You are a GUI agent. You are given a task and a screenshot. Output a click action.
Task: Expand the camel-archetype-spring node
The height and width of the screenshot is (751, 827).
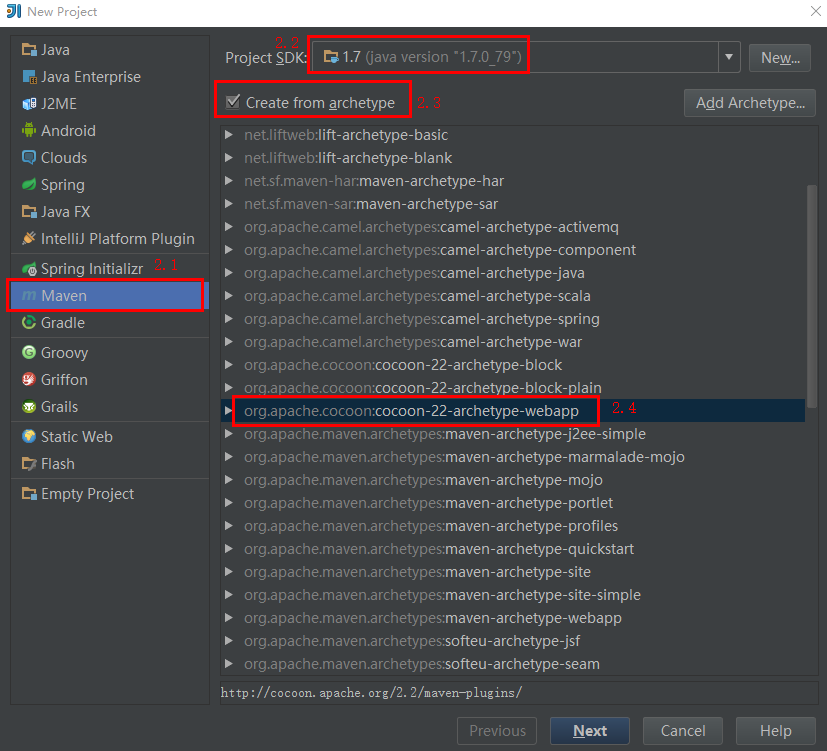pyautogui.click(x=229, y=319)
